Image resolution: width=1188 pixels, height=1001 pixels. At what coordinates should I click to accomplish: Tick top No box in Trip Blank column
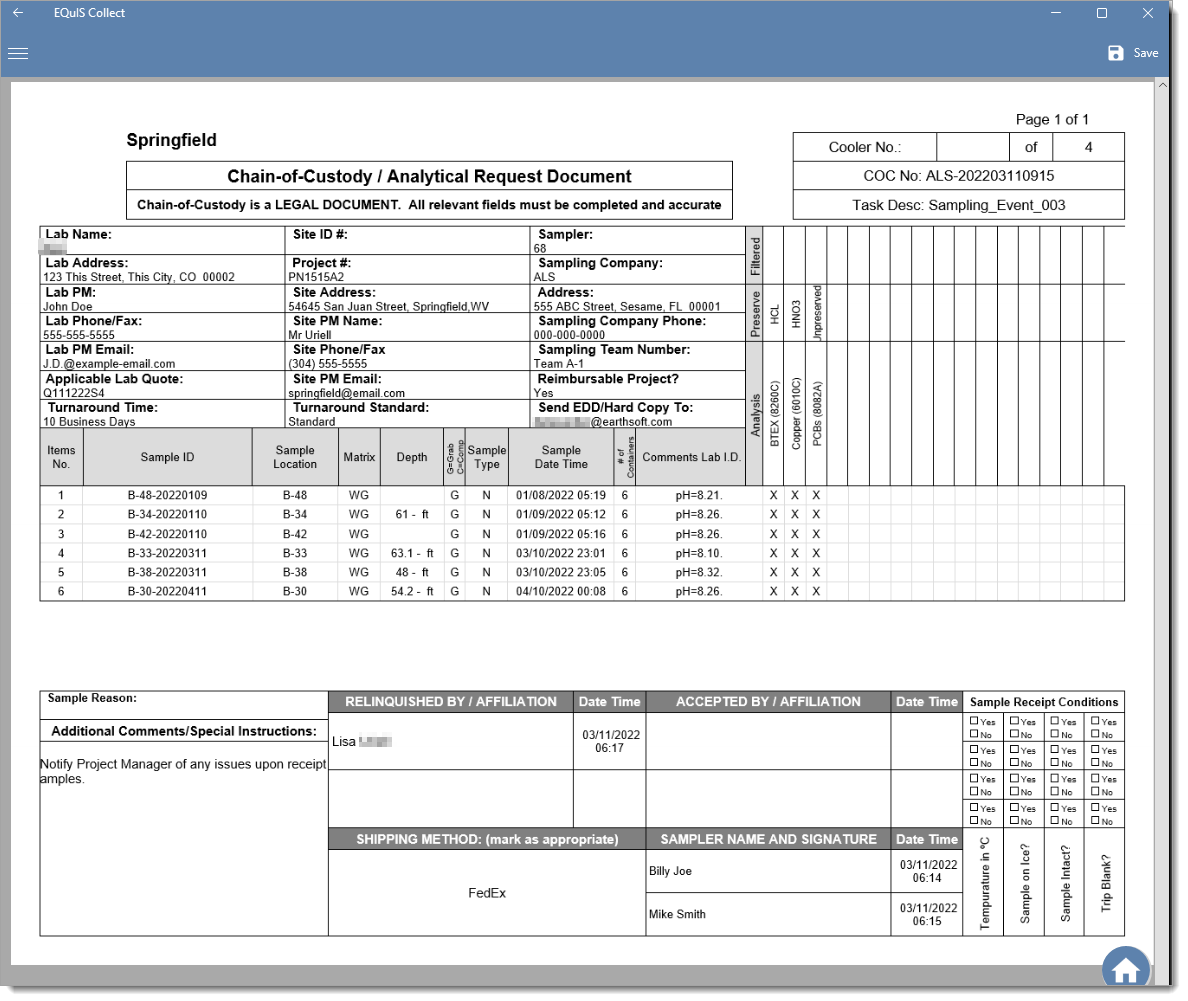[x=1096, y=734]
